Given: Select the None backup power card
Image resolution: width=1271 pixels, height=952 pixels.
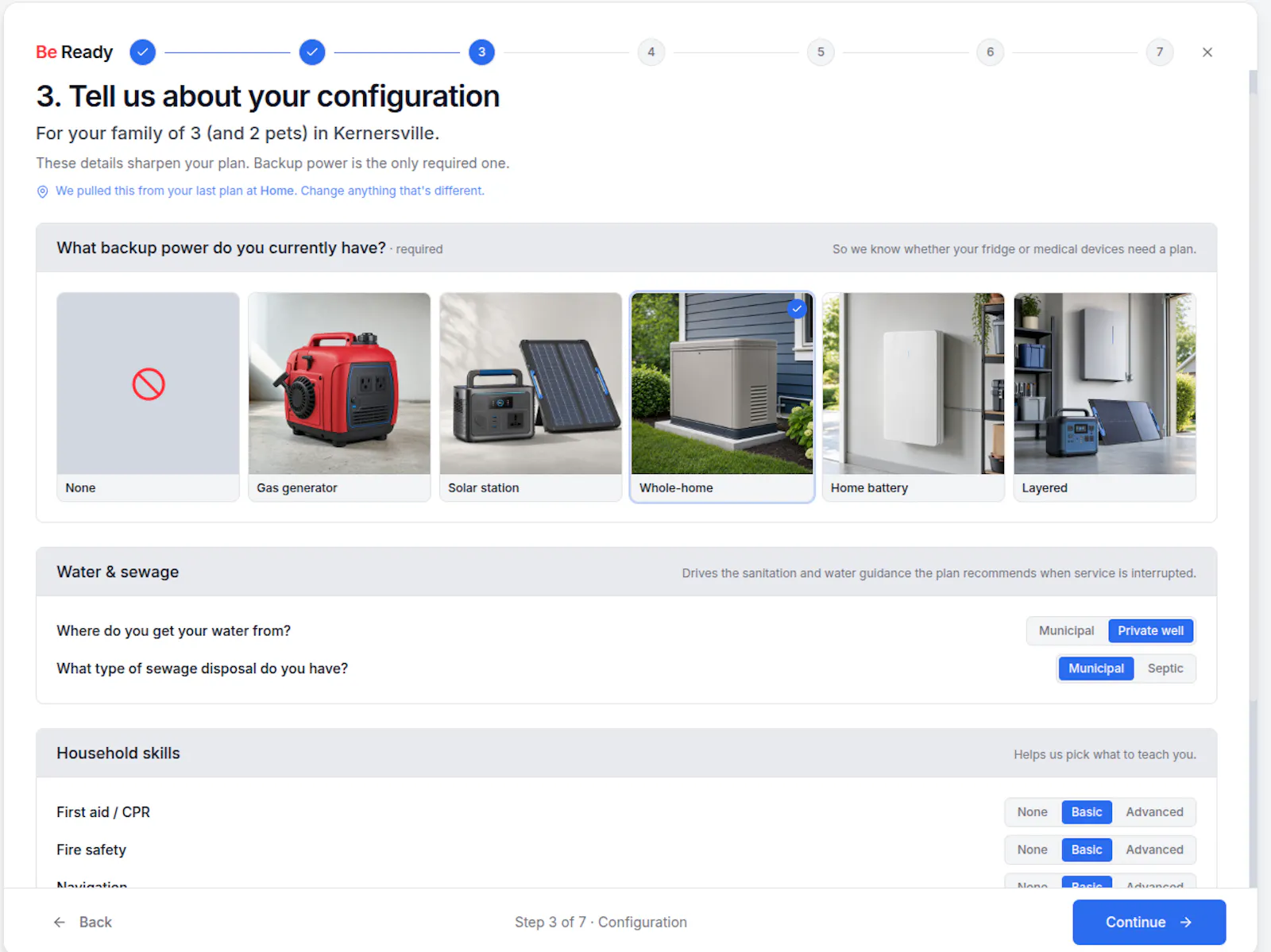Looking at the screenshot, I should (148, 397).
